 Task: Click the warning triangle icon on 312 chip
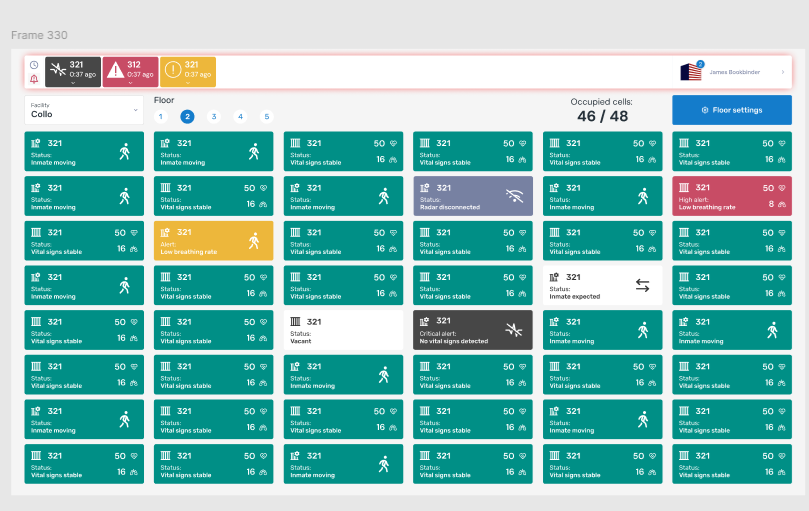pyautogui.click(x=116, y=70)
